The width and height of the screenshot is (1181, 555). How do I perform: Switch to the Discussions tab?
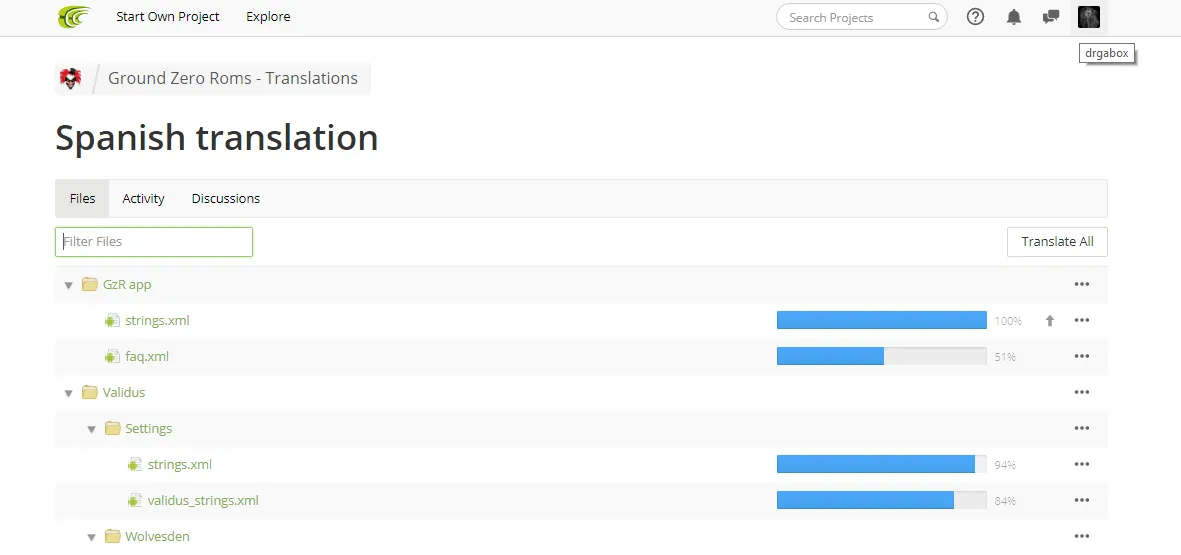pyautogui.click(x=226, y=199)
